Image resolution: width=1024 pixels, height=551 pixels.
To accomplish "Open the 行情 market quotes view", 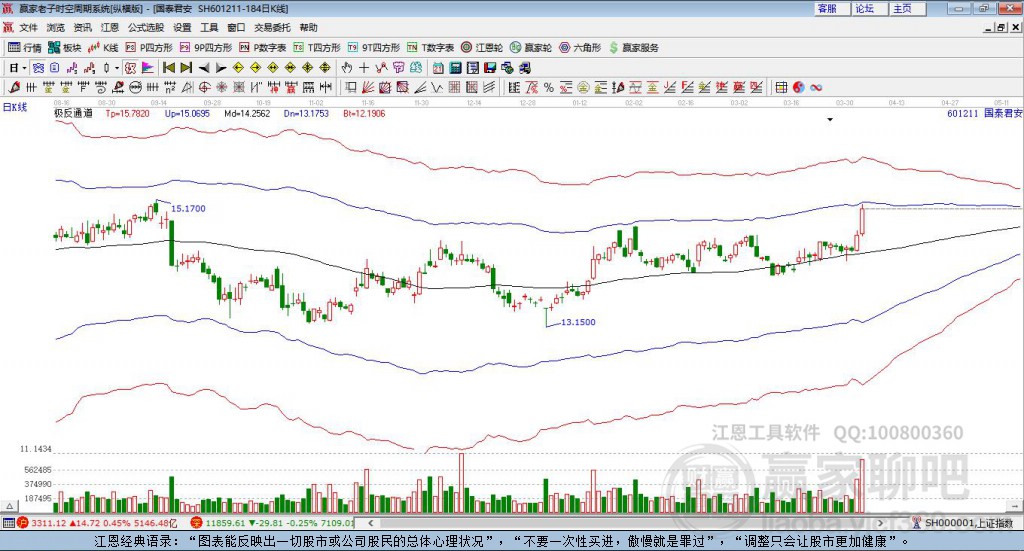I will tap(25, 48).
